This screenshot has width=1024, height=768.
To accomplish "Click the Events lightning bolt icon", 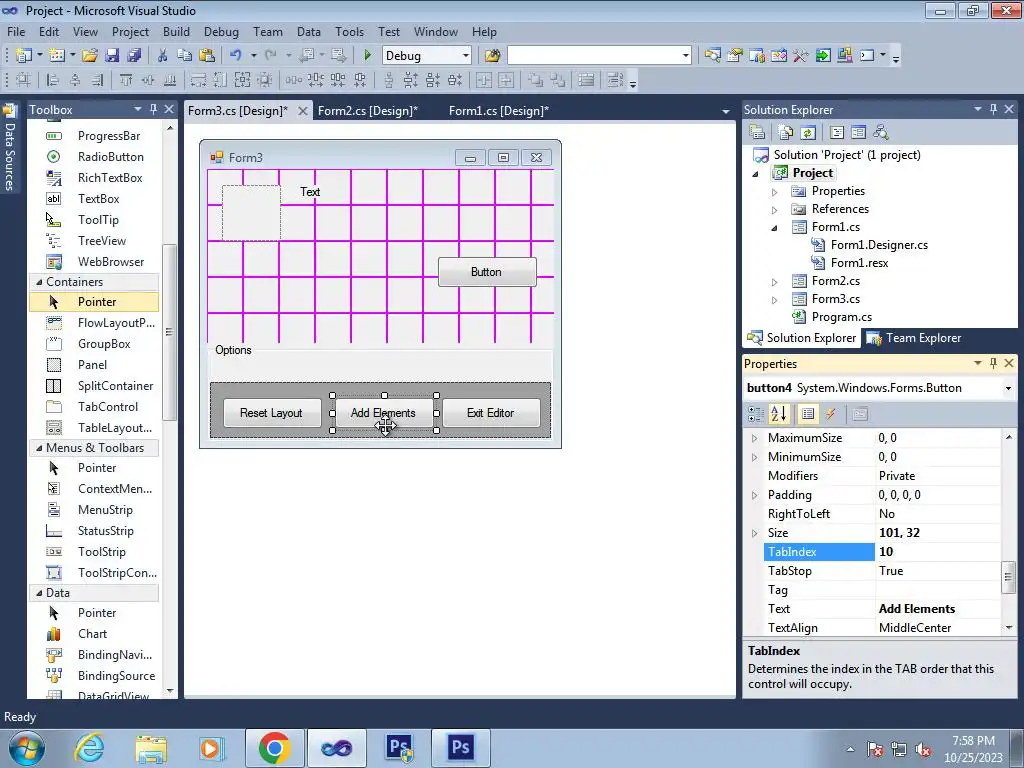I will coord(831,414).
